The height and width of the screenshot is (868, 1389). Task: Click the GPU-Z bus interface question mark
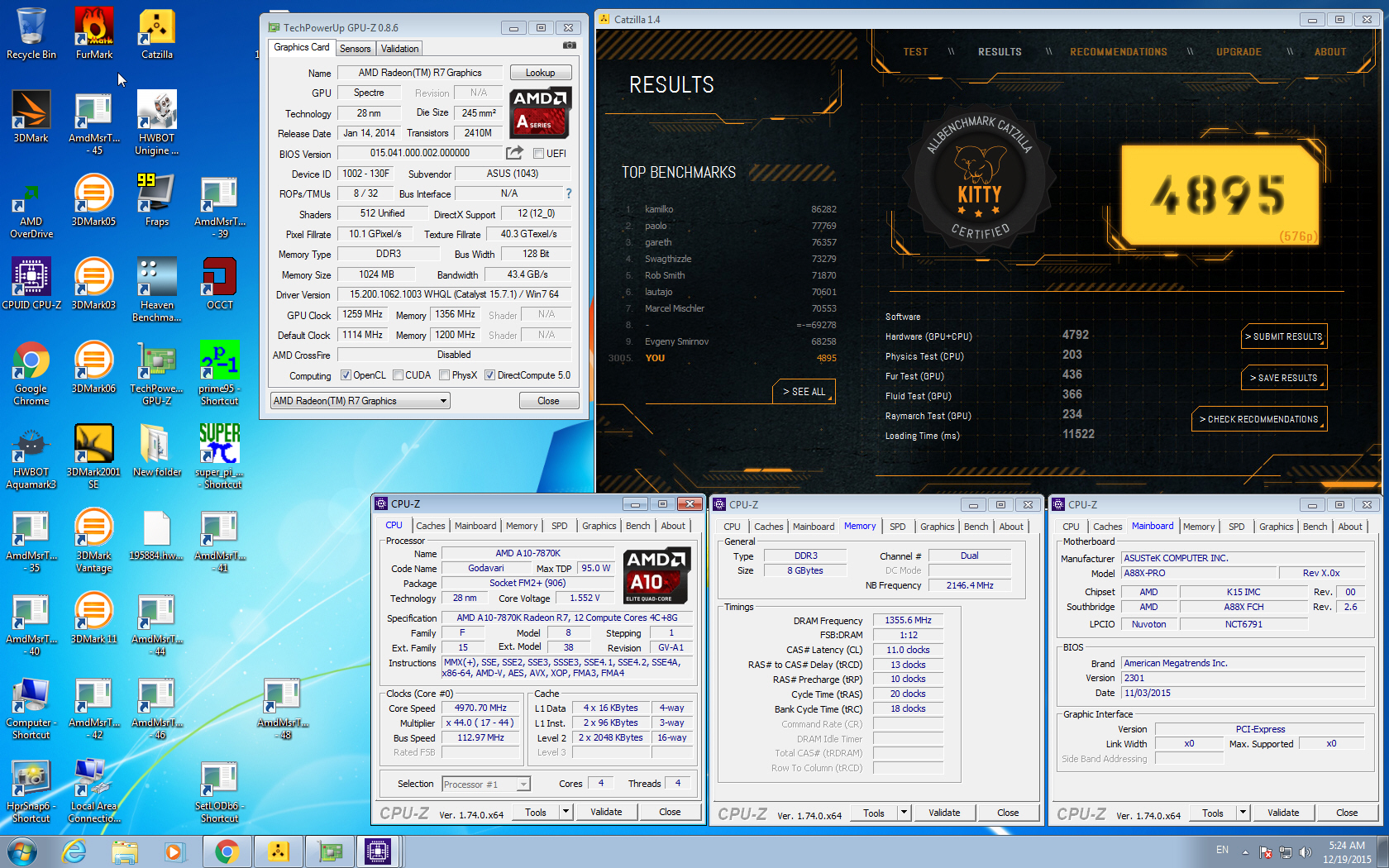[x=568, y=193]
